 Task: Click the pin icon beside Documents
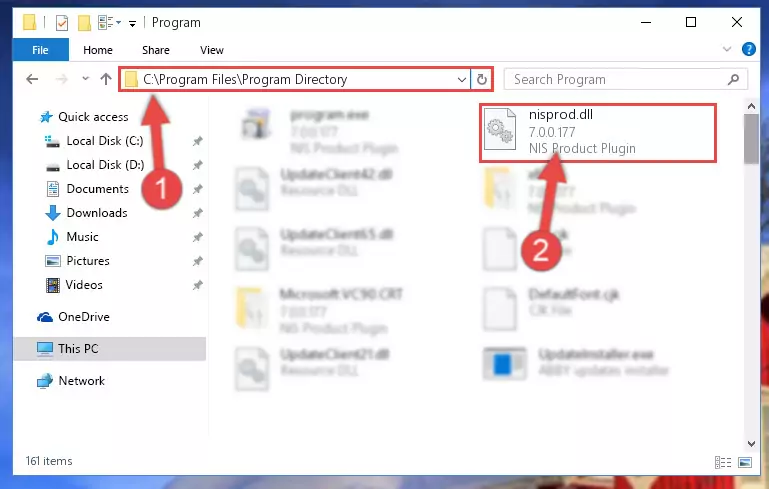[x=197, y=189]
